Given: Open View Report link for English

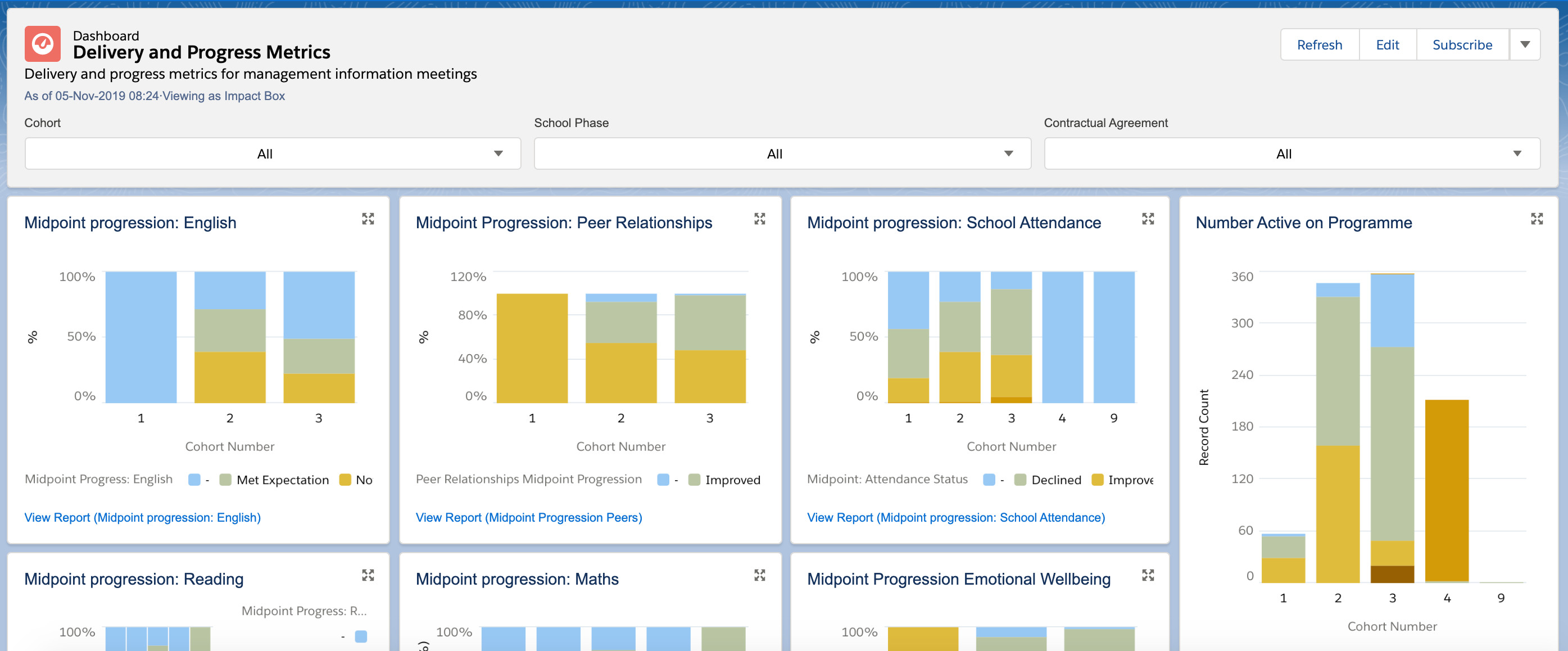Looking at the screenshot, I should pyautogui.click(x=142, y=517).
